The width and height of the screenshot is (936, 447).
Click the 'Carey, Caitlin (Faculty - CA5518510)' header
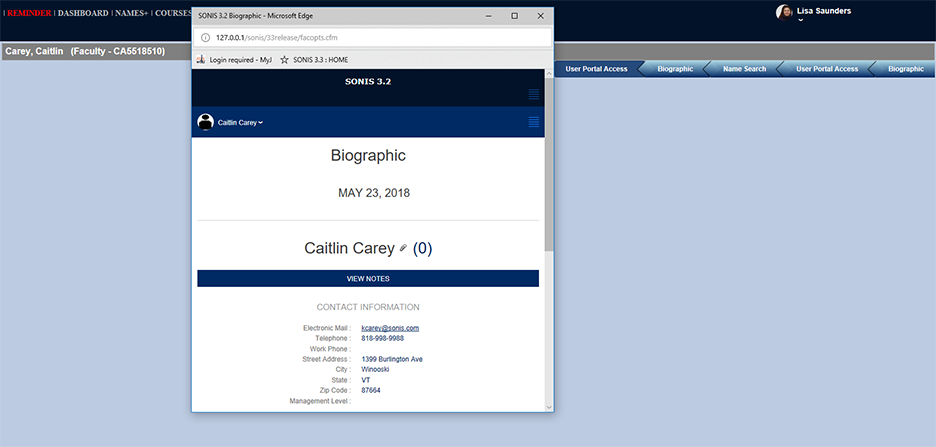click(x=85, y=51)
